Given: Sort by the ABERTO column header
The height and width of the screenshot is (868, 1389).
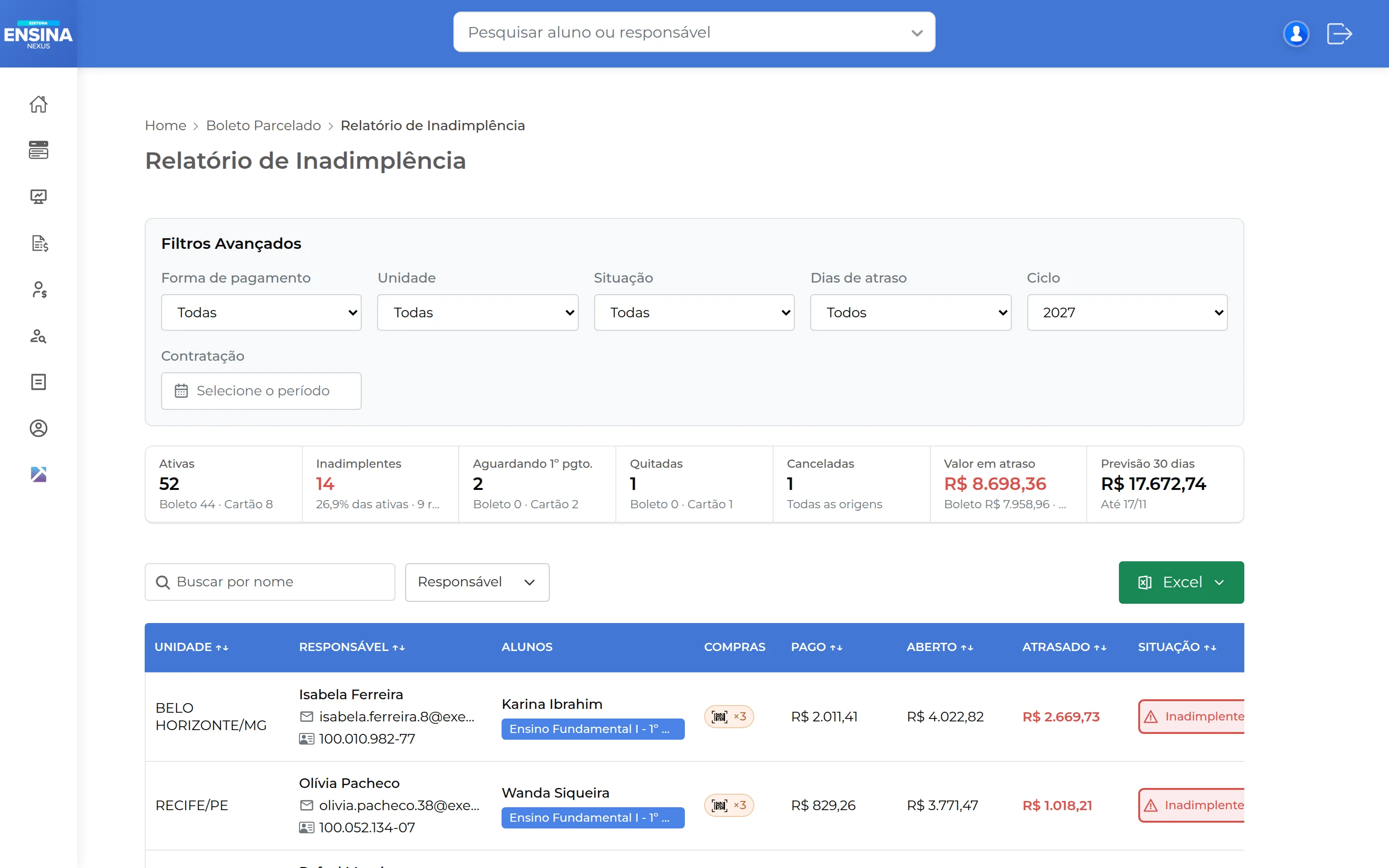Looking at the screenshot, I should 940,647.
